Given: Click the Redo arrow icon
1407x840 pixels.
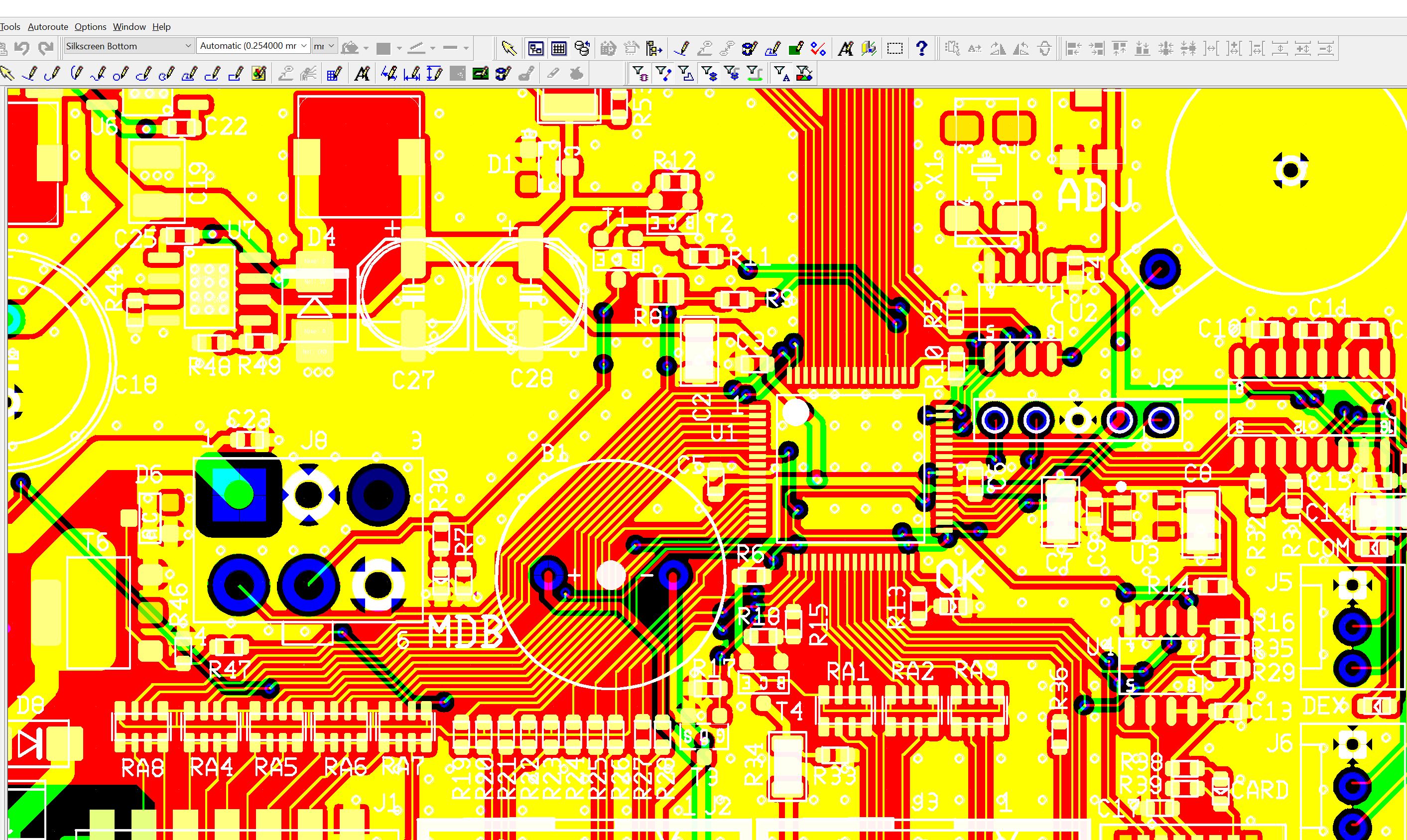Looking at the screenshot, I should 46,48.
